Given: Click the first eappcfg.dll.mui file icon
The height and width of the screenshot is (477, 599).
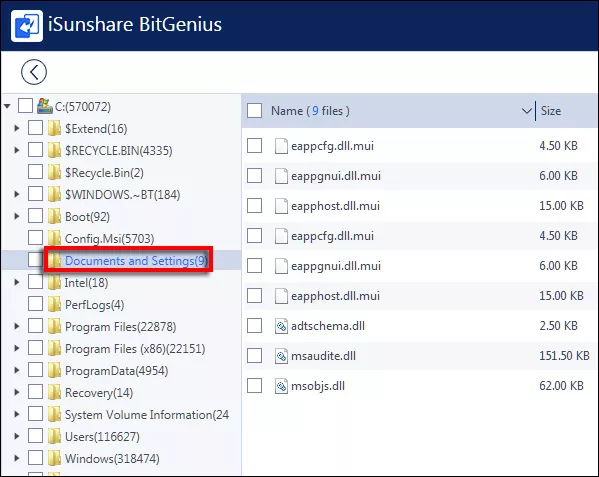Looking at the screenshot, I should [281, 146].
